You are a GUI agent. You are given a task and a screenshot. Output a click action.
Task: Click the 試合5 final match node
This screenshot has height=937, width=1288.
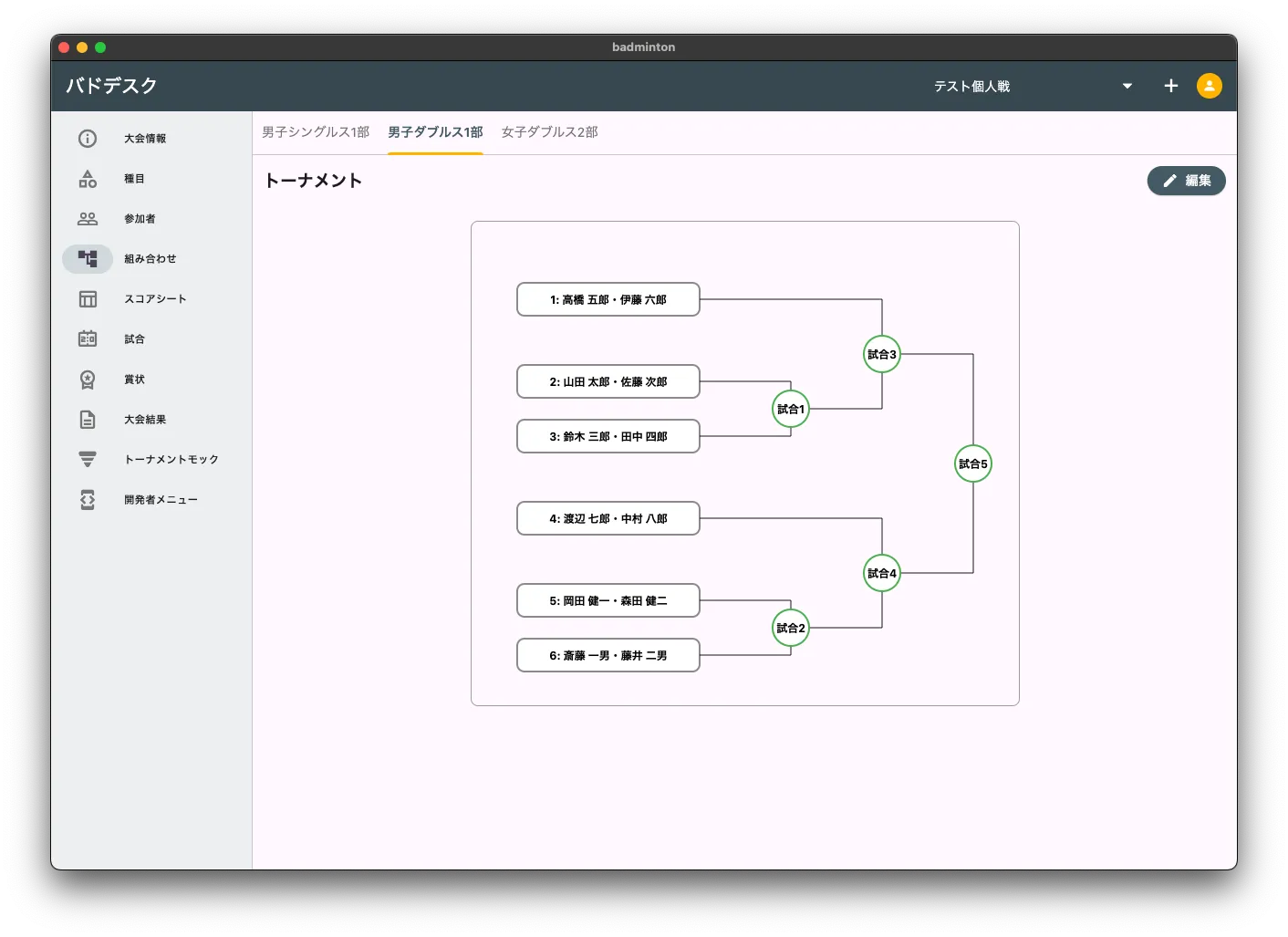point(972,463)
